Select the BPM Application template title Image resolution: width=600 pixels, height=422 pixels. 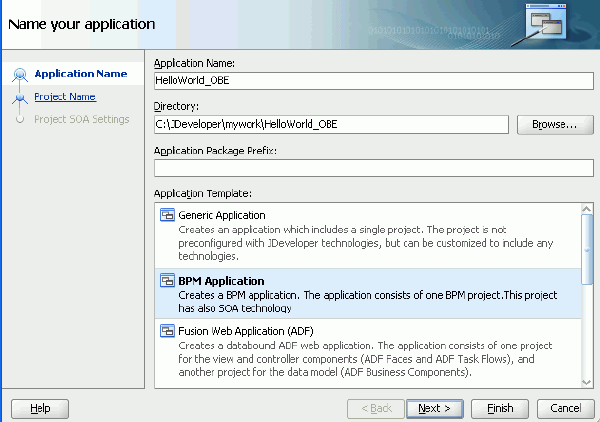(221, 281)
